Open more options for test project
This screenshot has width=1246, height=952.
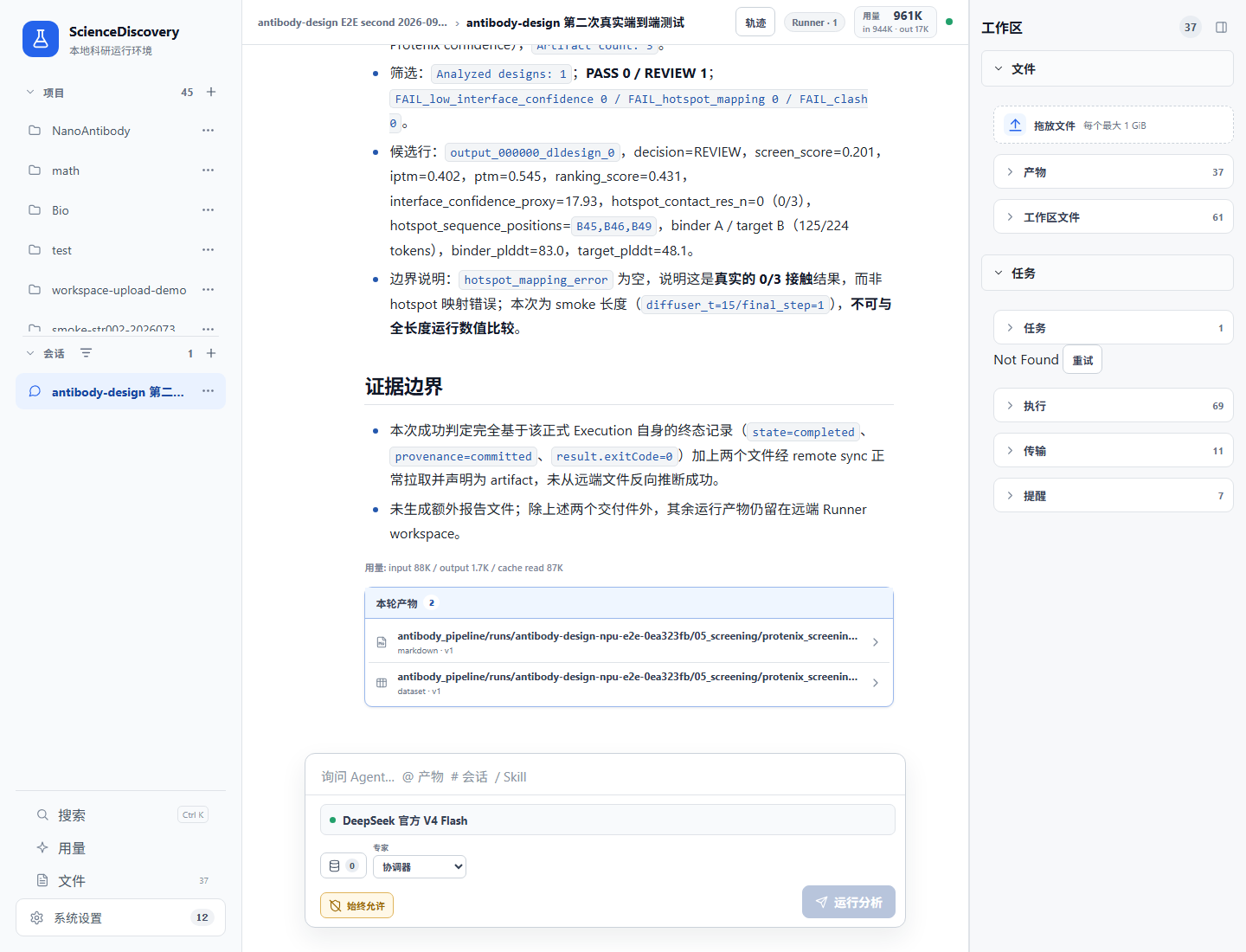coord(208,250)
